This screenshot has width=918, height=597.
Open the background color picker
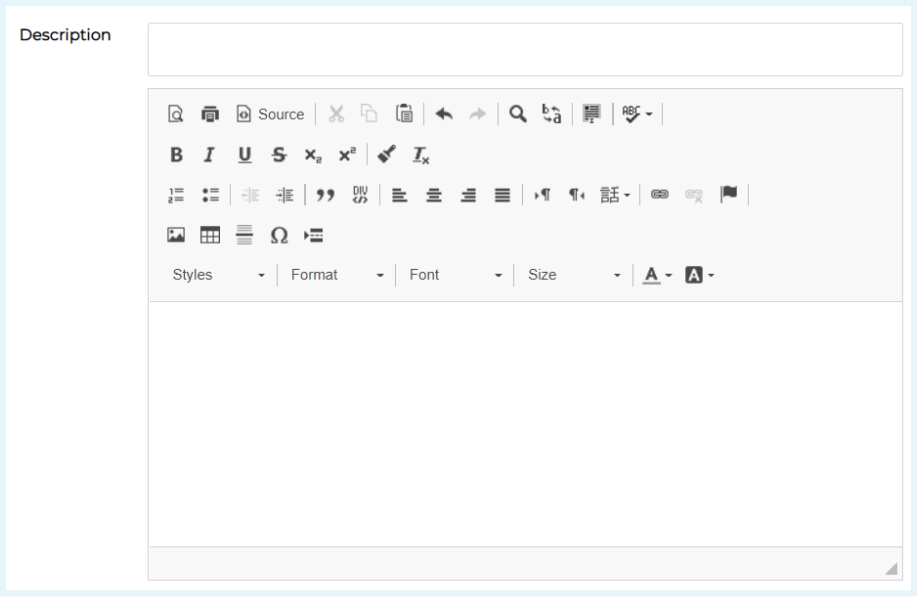[x=700, y=275]
